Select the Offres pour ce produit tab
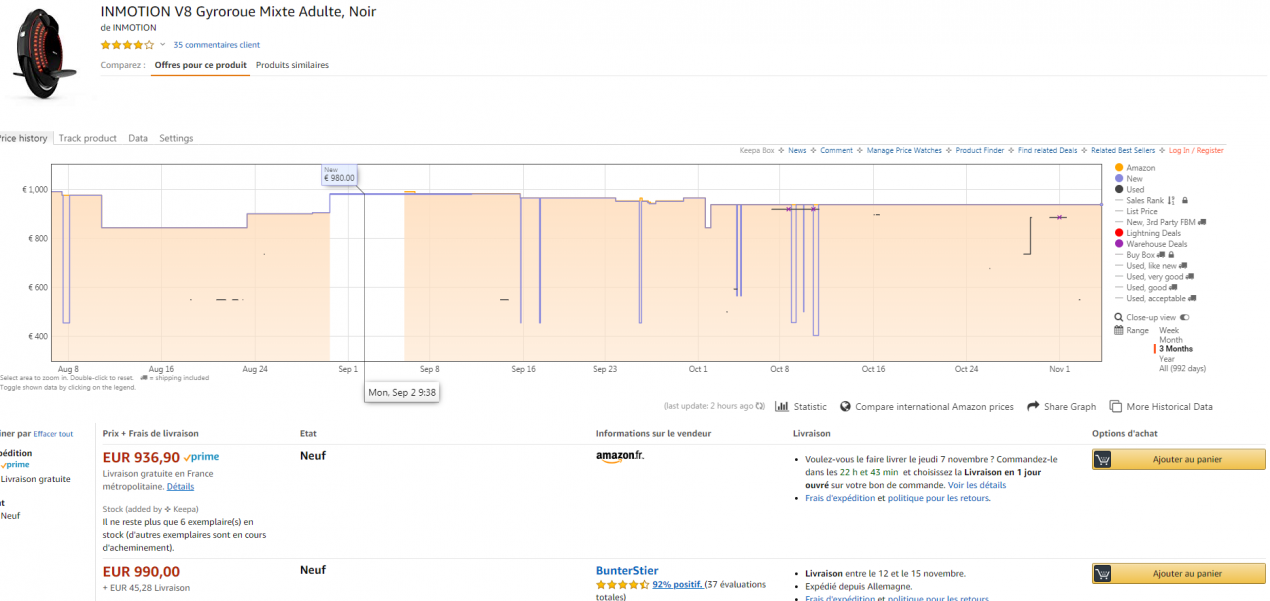Viewport: 1270px width, 601px height. [x=201, y=65]
